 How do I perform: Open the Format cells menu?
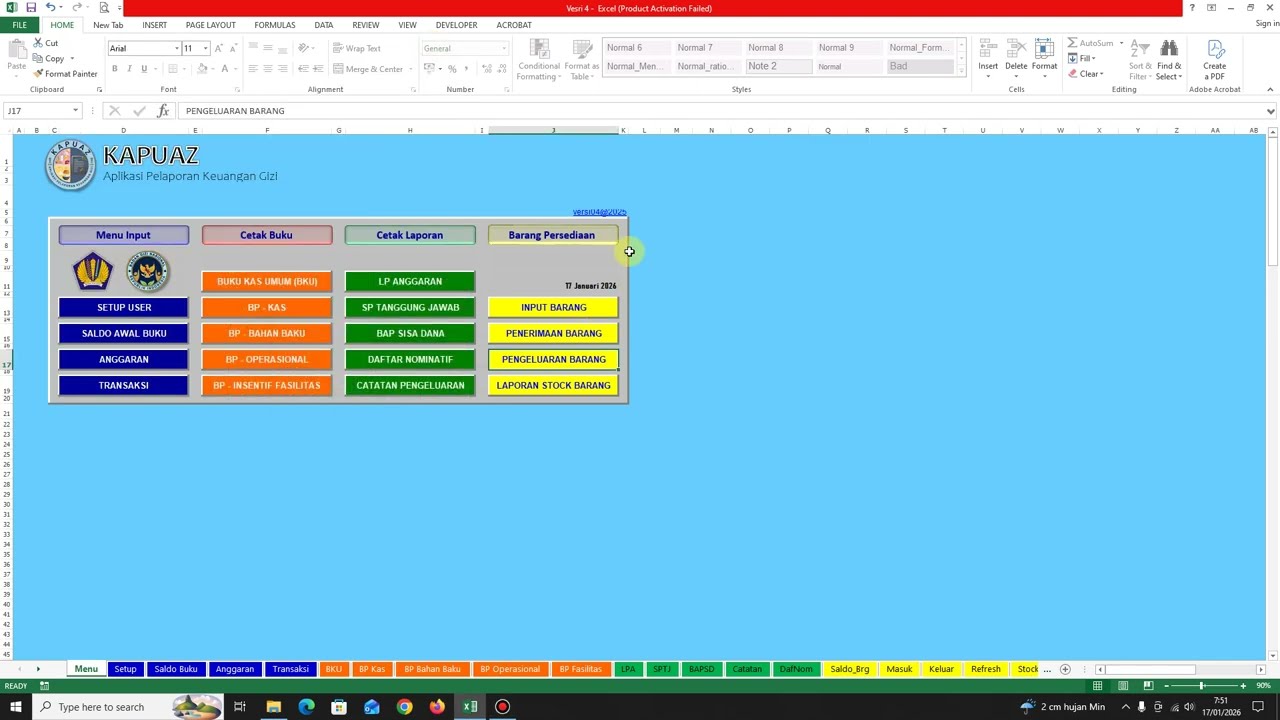coord(1044,56)
